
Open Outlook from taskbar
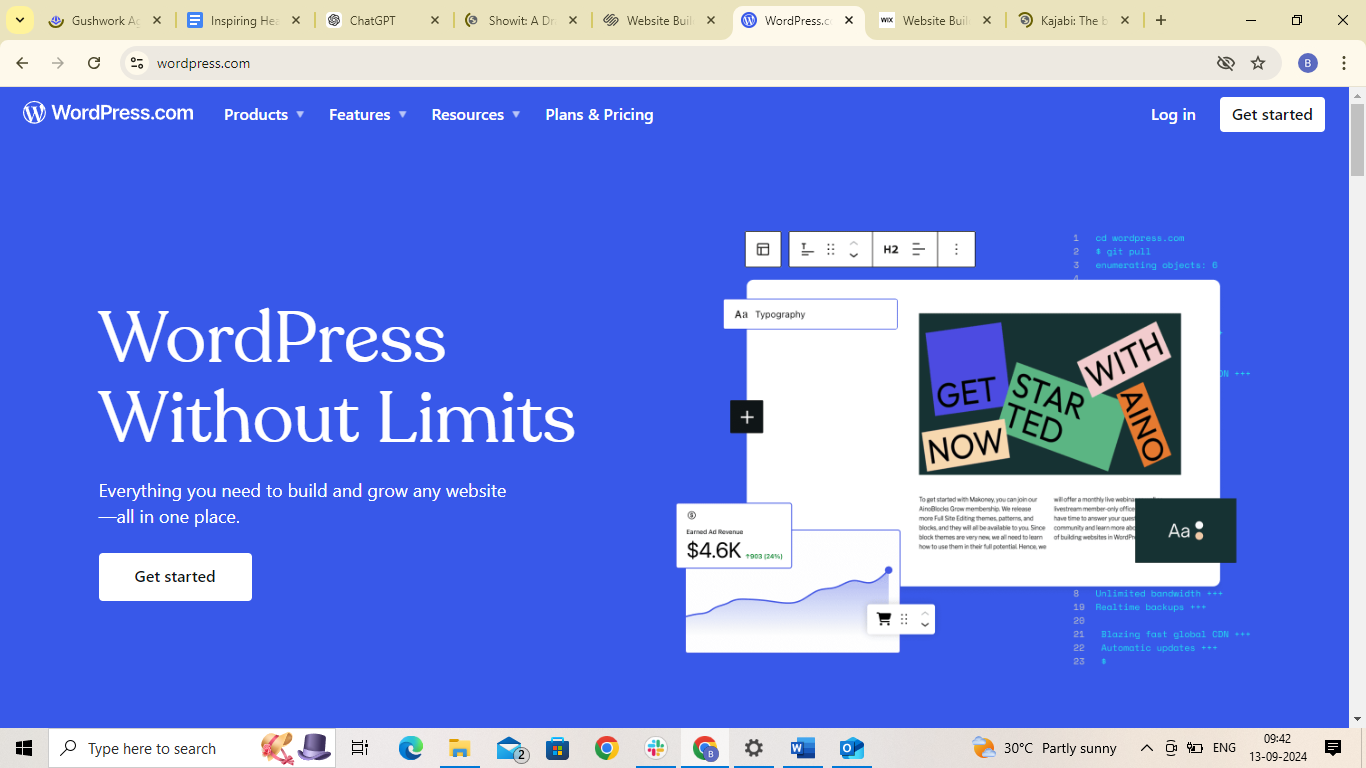[x=852, y=748]
